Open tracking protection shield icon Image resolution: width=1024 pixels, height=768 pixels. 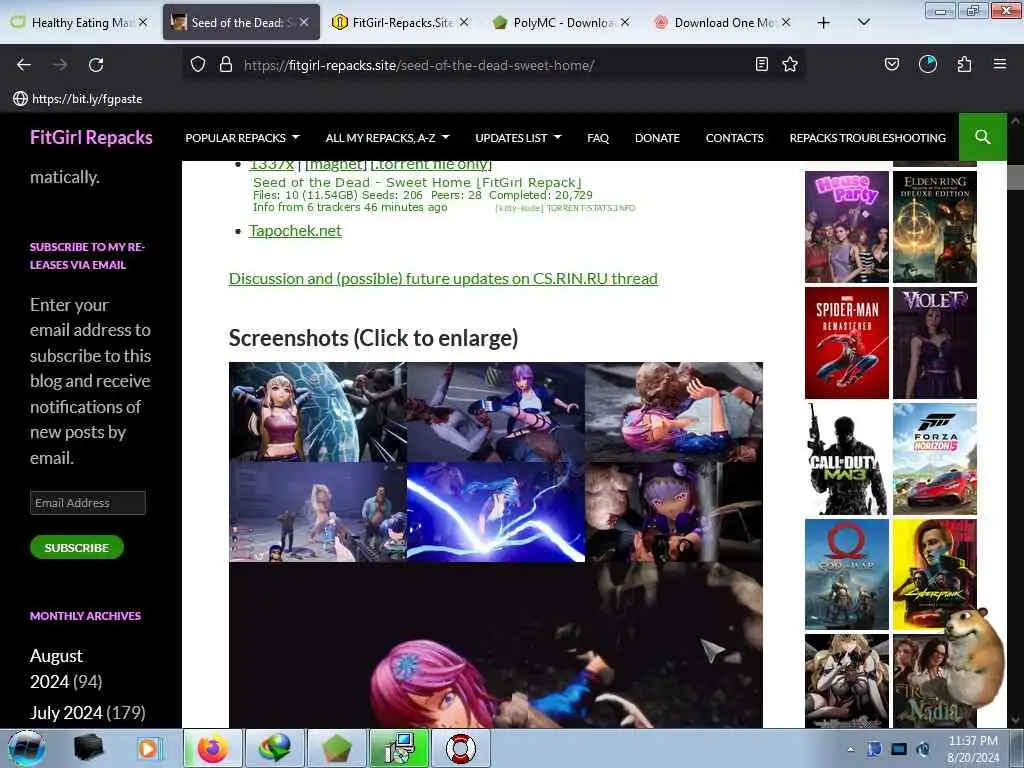click(x=198, y=65)
